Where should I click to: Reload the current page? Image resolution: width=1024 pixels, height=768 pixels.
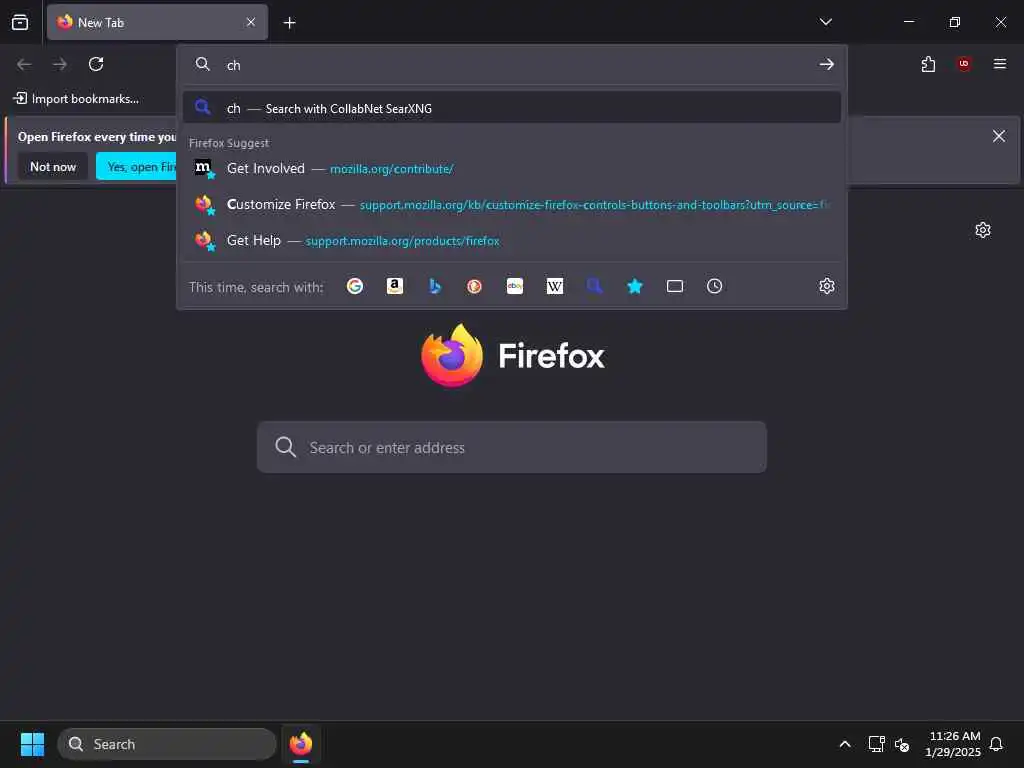point(96,64)
